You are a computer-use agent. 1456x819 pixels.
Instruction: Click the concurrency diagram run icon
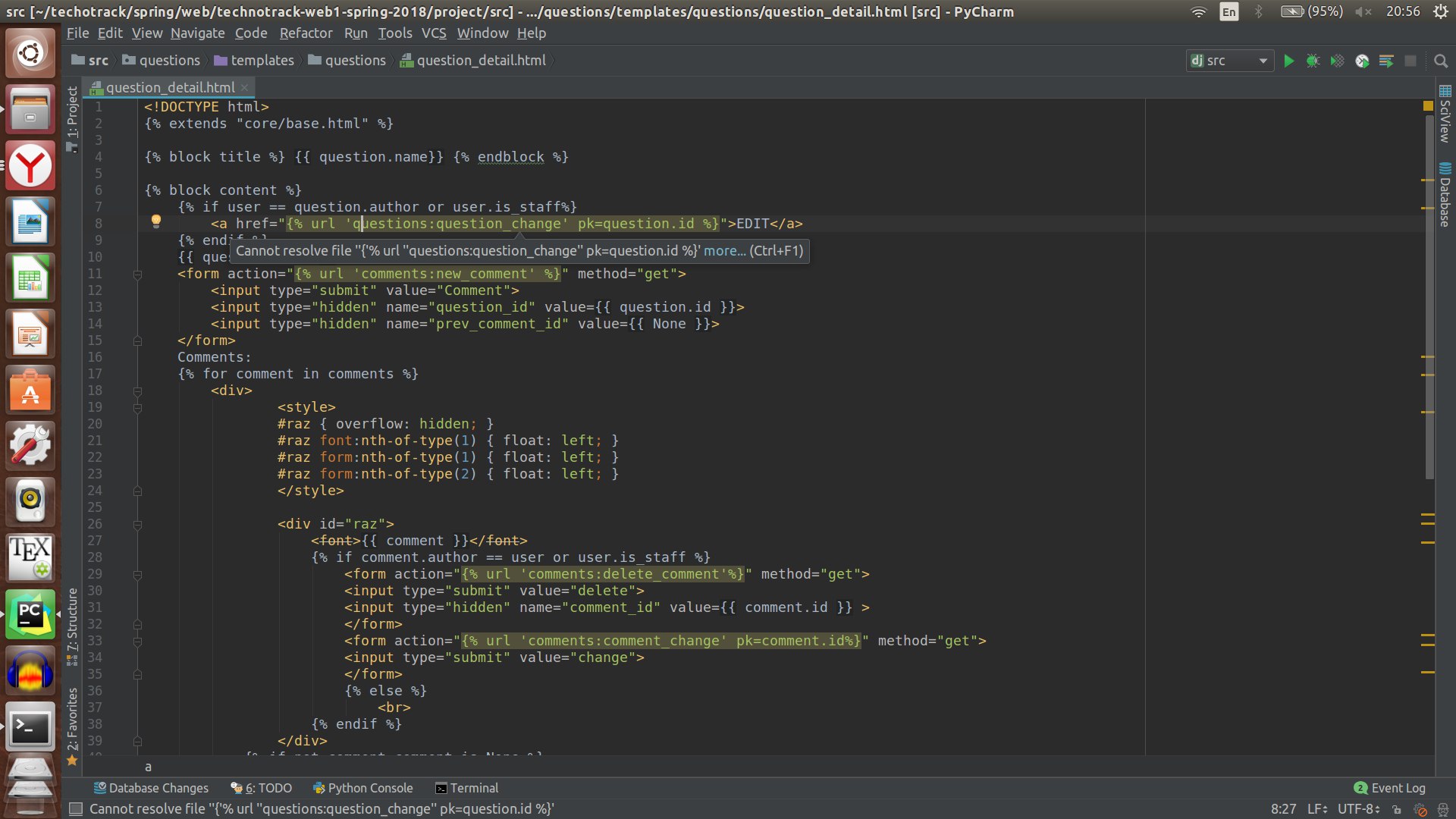coord(1386,61)
